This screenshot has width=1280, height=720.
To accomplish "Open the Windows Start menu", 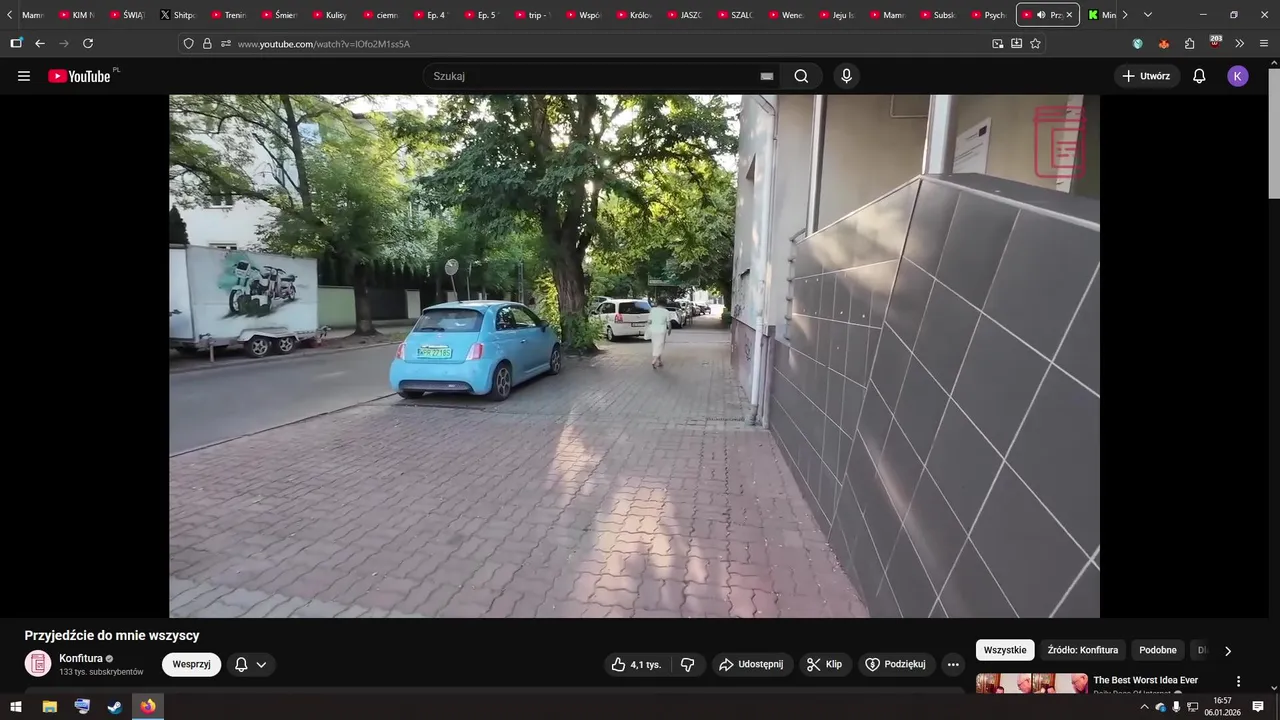I will (x=16, y=707).
